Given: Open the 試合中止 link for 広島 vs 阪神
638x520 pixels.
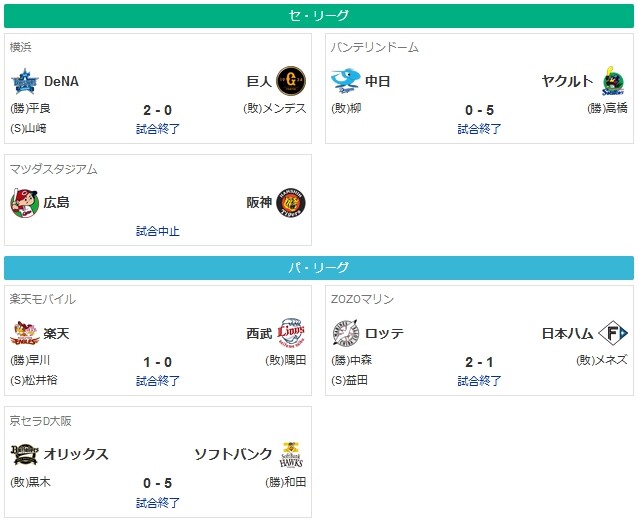Looking at the screenshot, I should click(158, 231).
